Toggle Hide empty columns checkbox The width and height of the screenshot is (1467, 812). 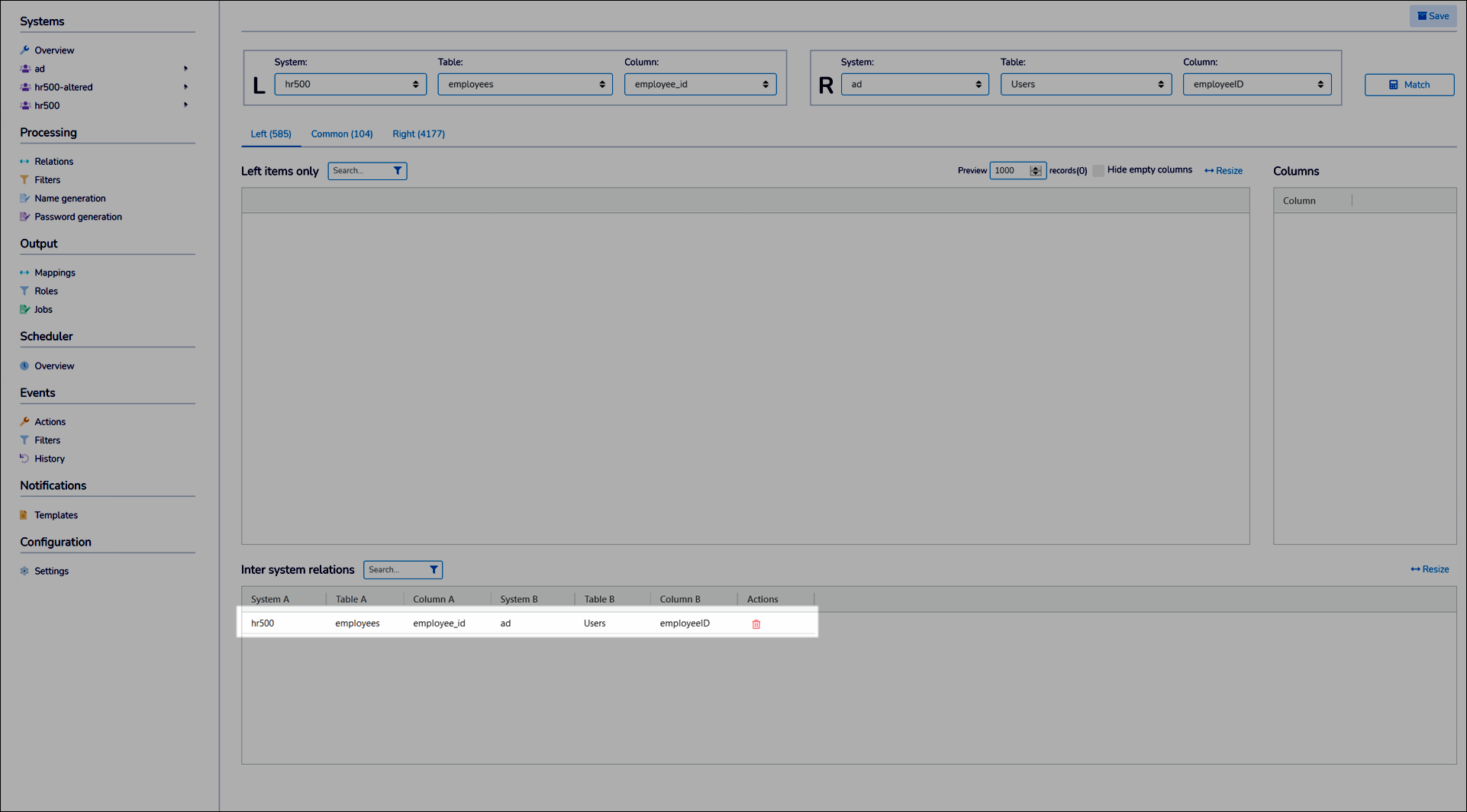[x=1098, y=170]
